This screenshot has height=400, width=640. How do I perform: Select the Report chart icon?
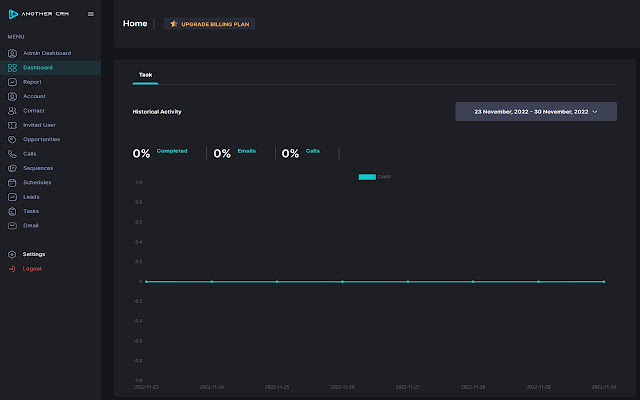[12, 82]
